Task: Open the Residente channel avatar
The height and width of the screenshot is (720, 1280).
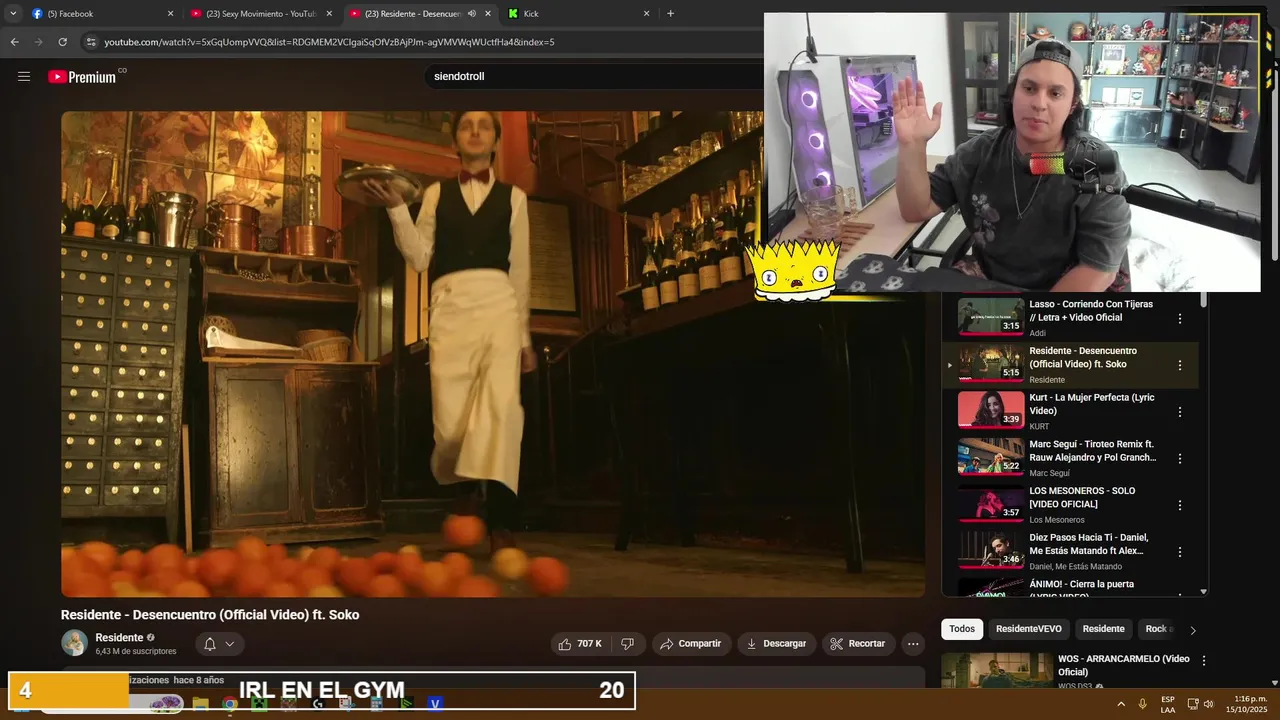Action: point(74,643)
